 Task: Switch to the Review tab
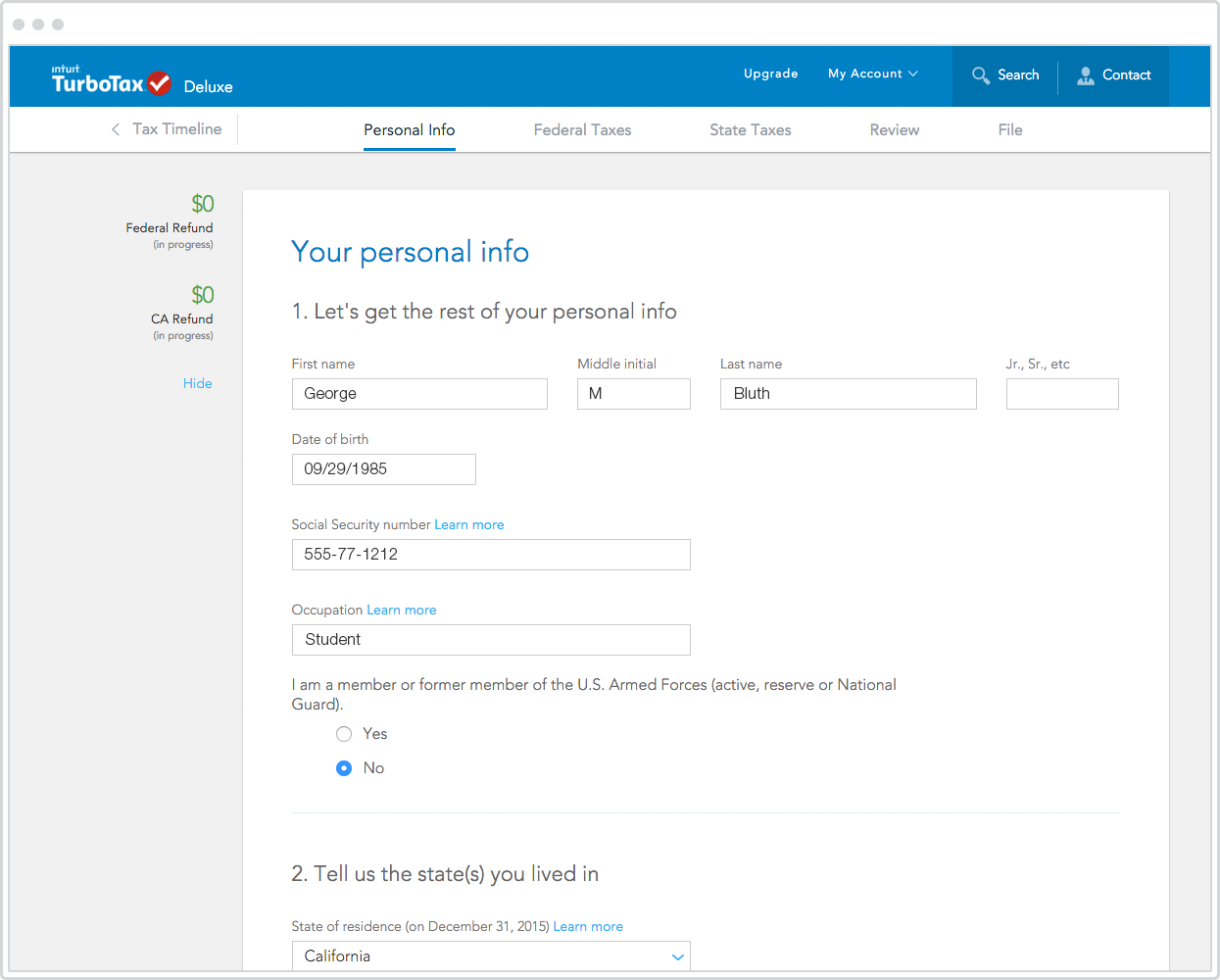click(x=895, y=130)
